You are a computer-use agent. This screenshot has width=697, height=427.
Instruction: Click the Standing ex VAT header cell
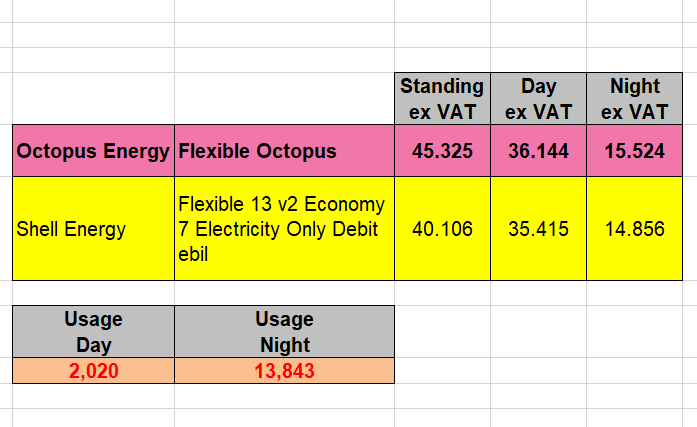(442, 99)
